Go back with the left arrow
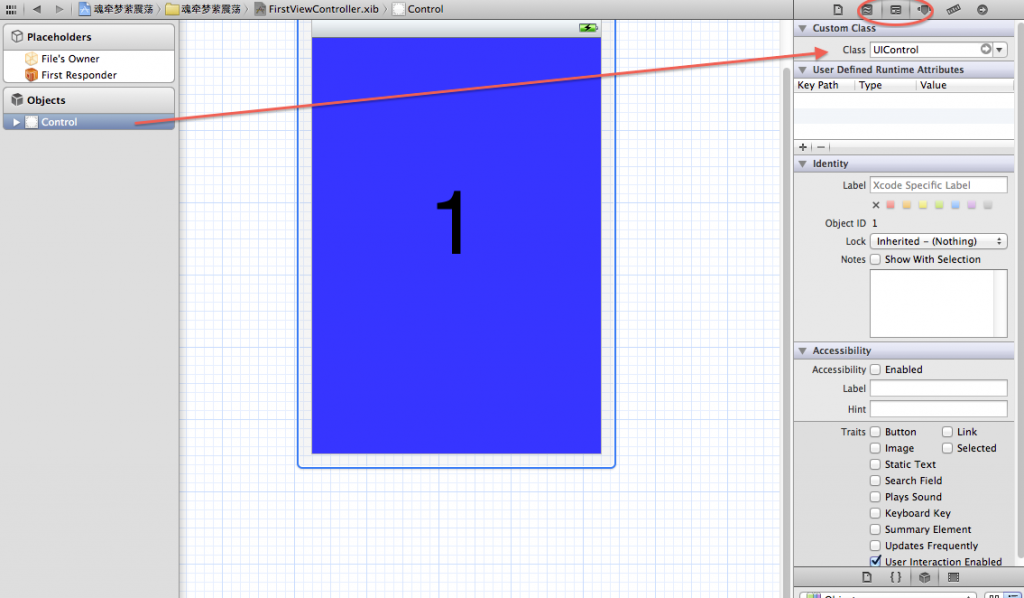The width and height of the screenshot is (1024, 598). click(37, 9)
